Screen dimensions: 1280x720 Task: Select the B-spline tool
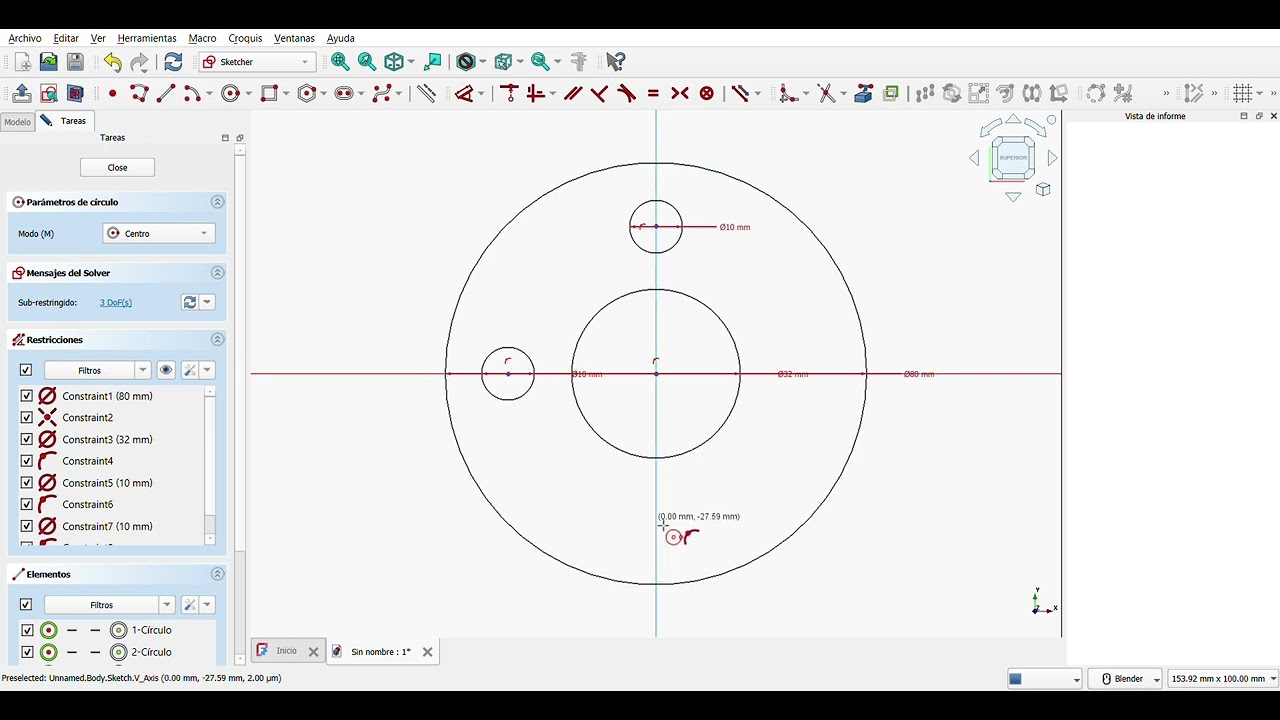pos(381,93)
